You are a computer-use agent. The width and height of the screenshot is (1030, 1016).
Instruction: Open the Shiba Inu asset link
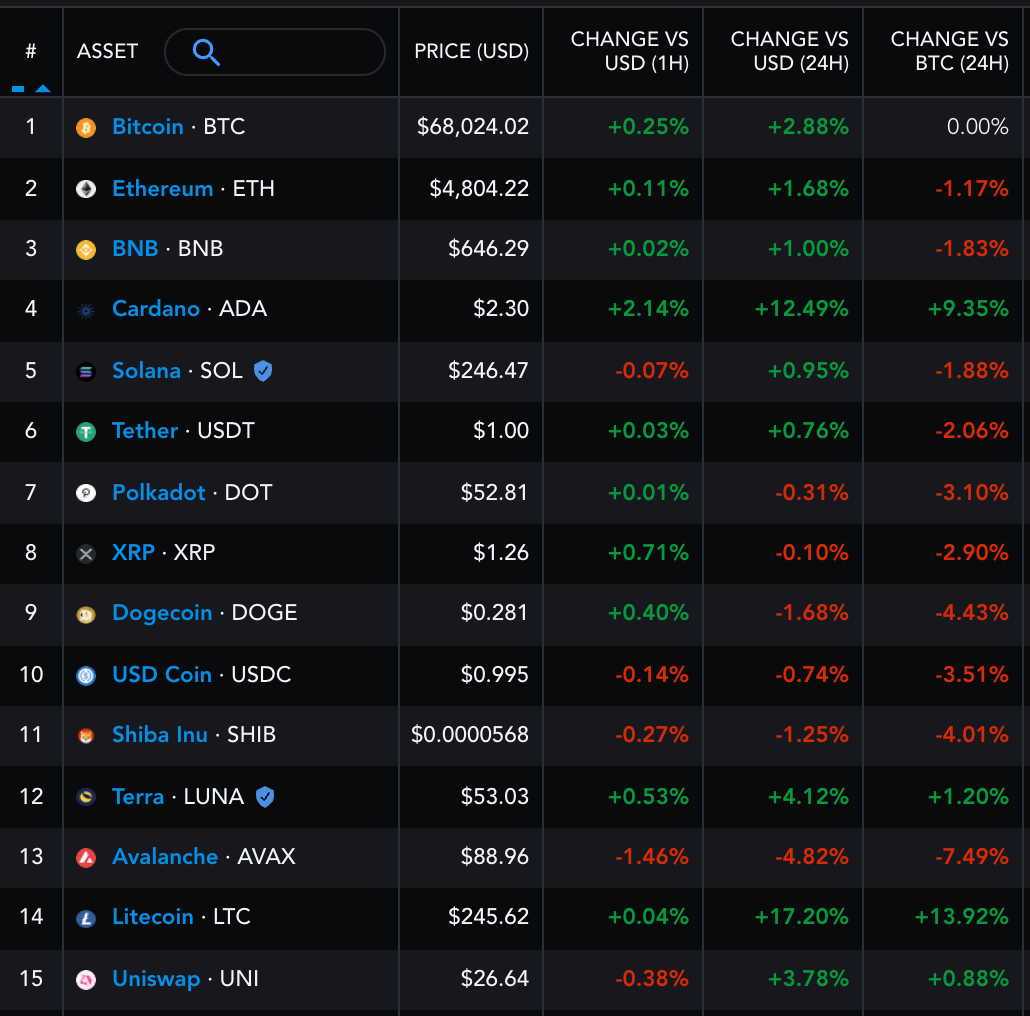(x=160, y=735)
